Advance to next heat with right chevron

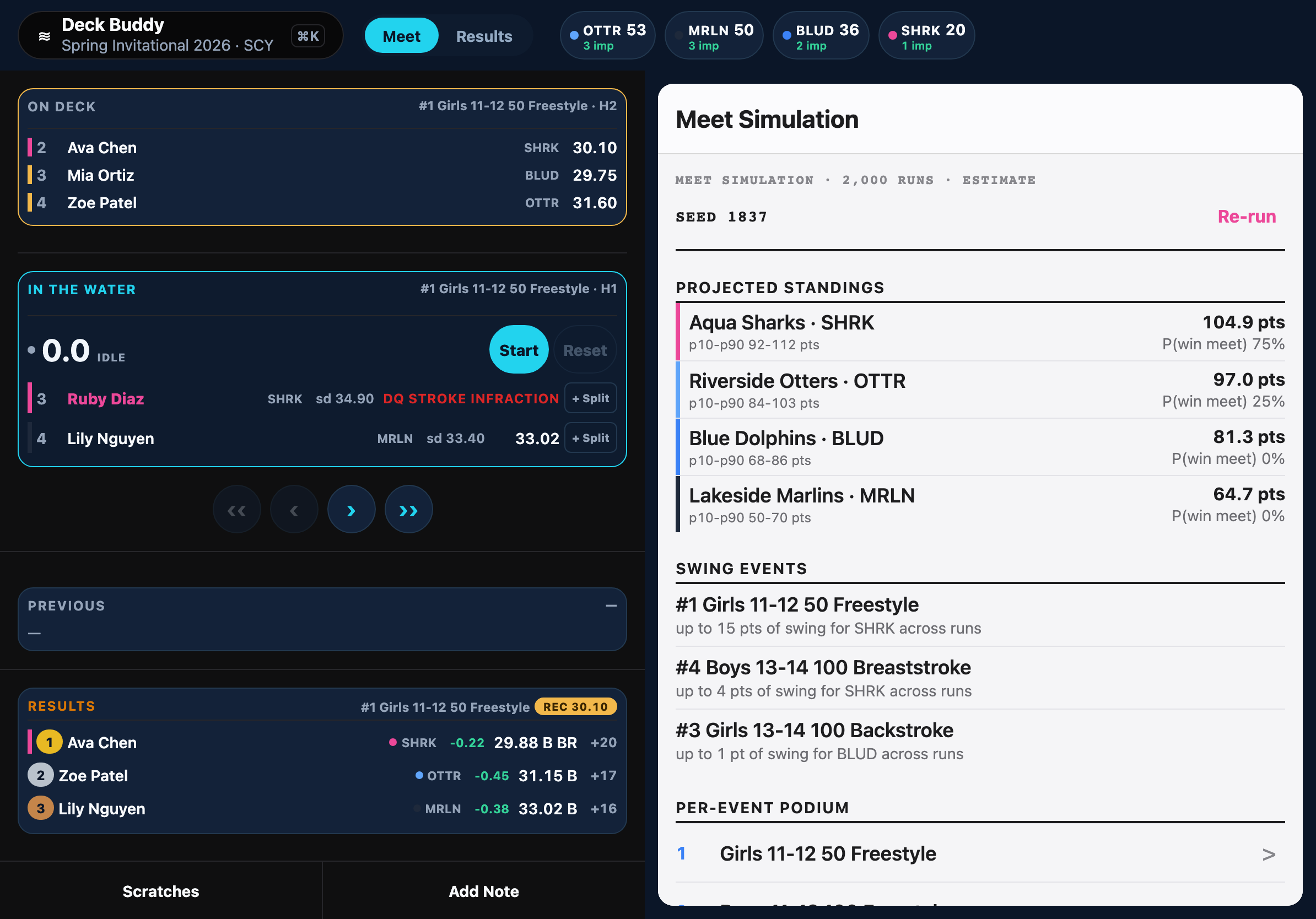pos(352,509)
